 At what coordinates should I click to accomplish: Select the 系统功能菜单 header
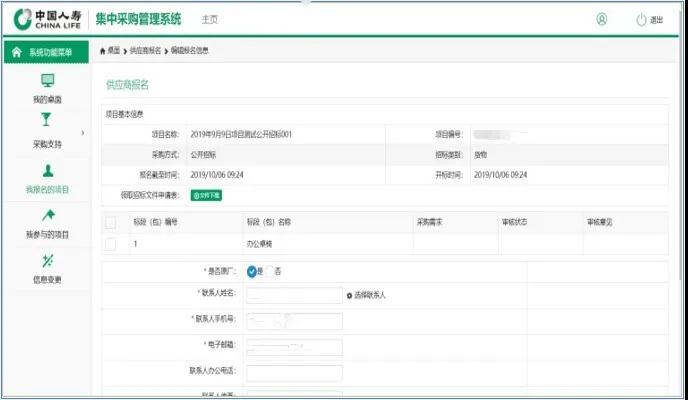[x=46, y=52]
